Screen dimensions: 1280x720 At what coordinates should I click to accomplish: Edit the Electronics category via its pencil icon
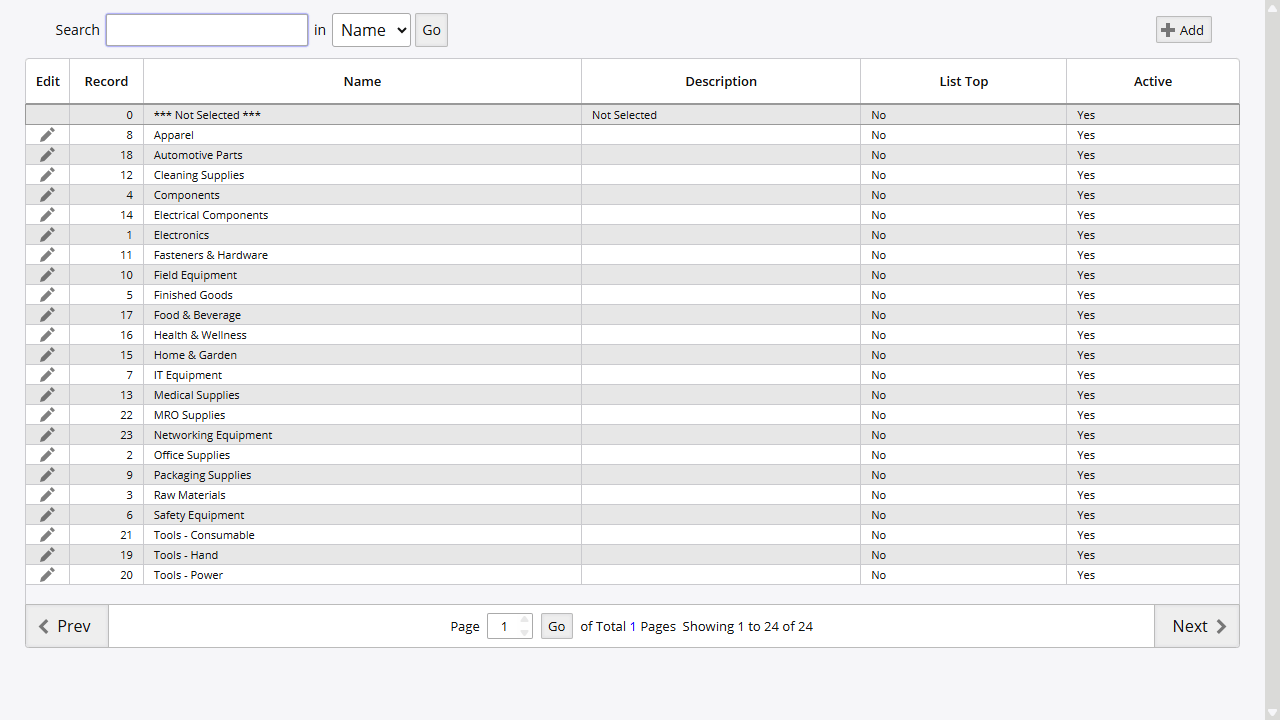tap(47, 235)
